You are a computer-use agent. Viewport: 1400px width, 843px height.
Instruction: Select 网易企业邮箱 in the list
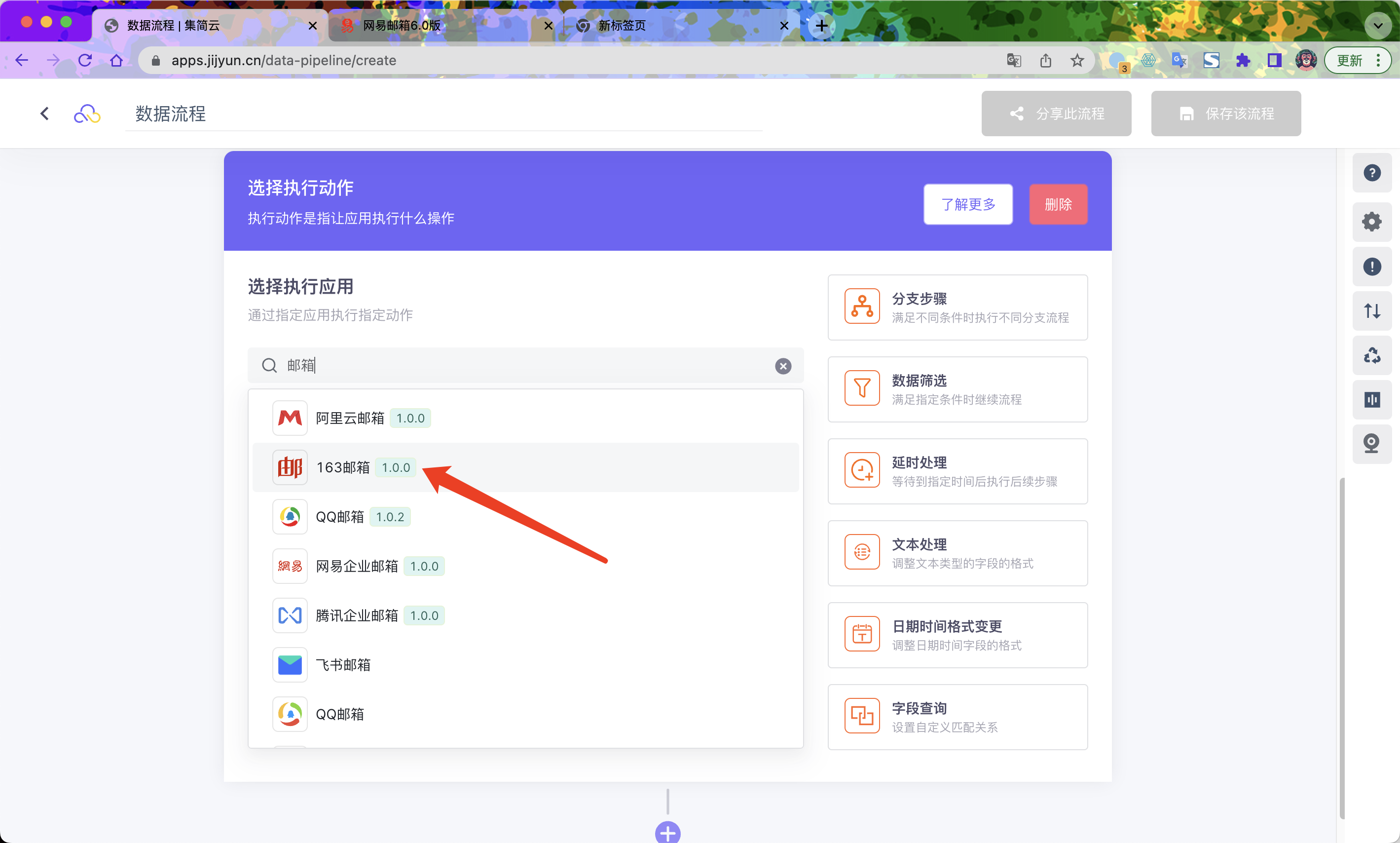pyautogui.click(x=357, y=566)
